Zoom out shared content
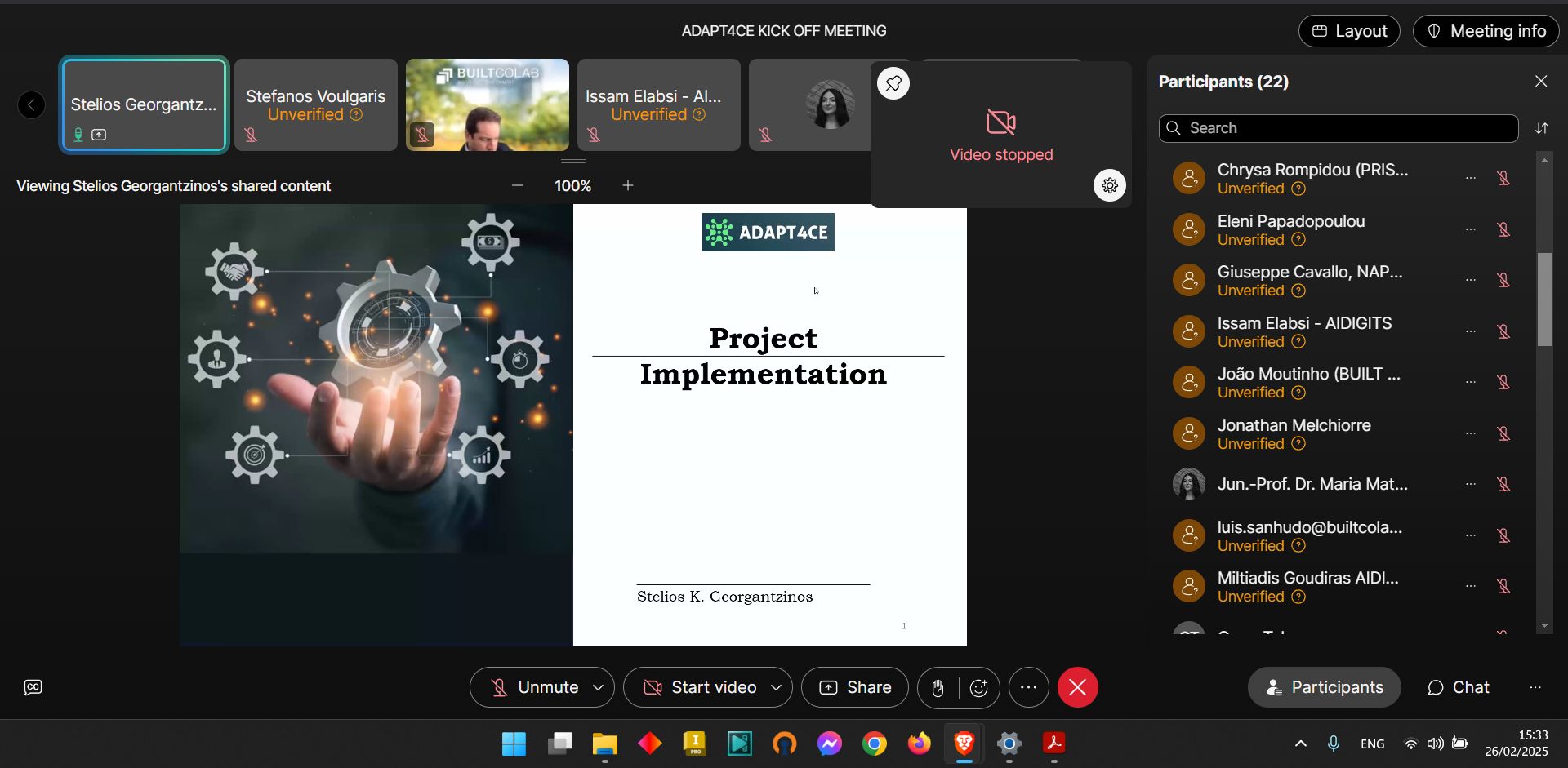This screenshot has width=1568, height=768. [x=518, y=185]
